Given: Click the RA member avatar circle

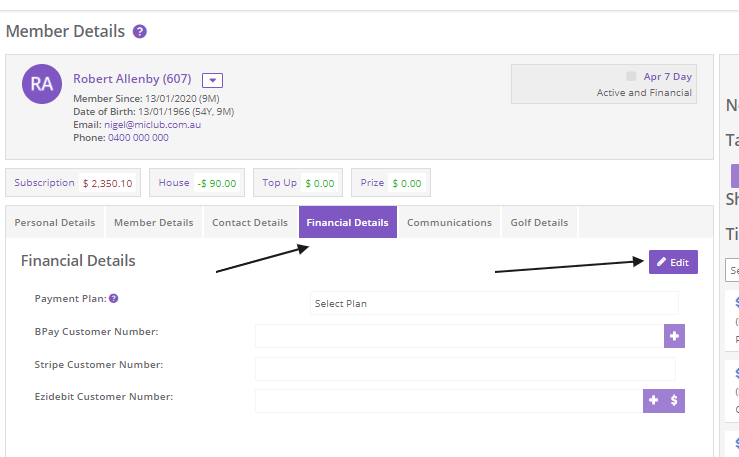Looking at the screenshot, I should 42,84.
